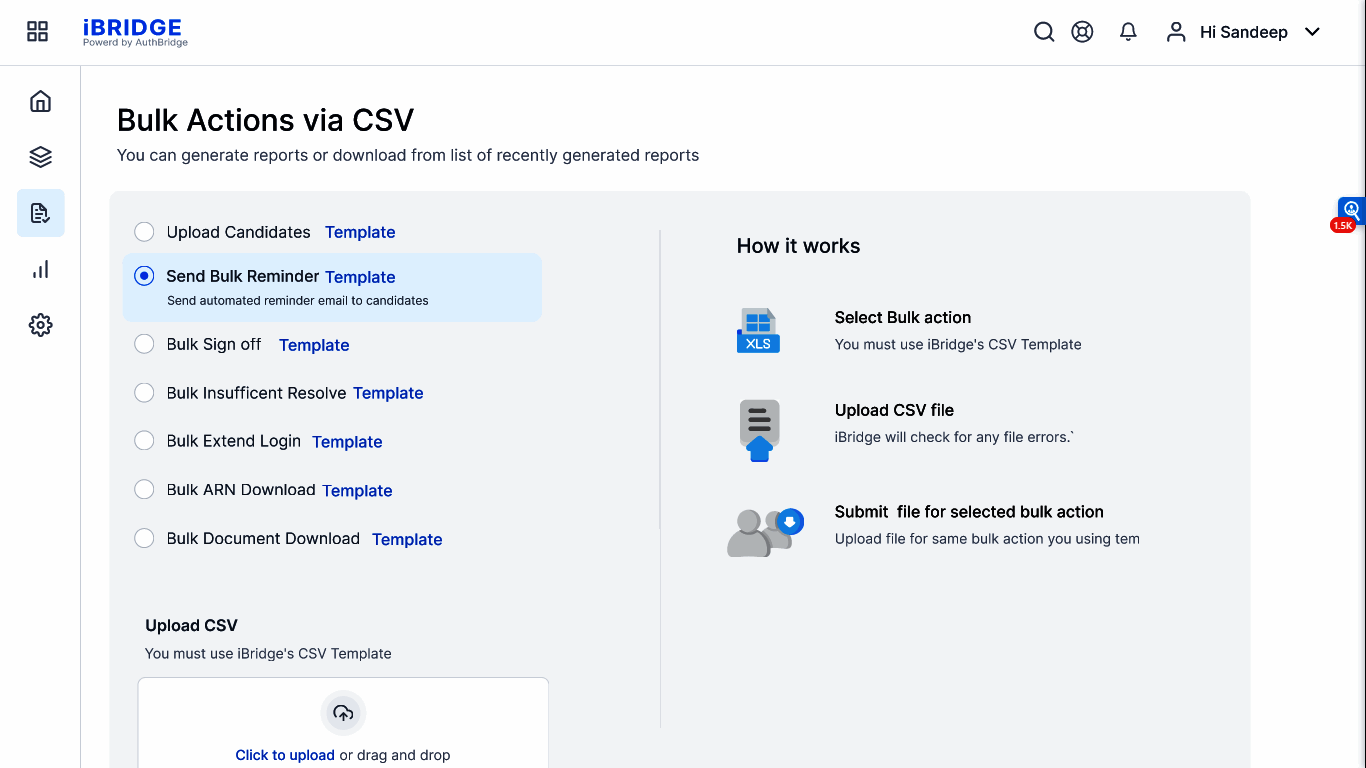Image resolution: width=1366 pixels, height=768 pixels.
Task: Open the help lifebuoy icon
Action: (x=1082, y=32)
